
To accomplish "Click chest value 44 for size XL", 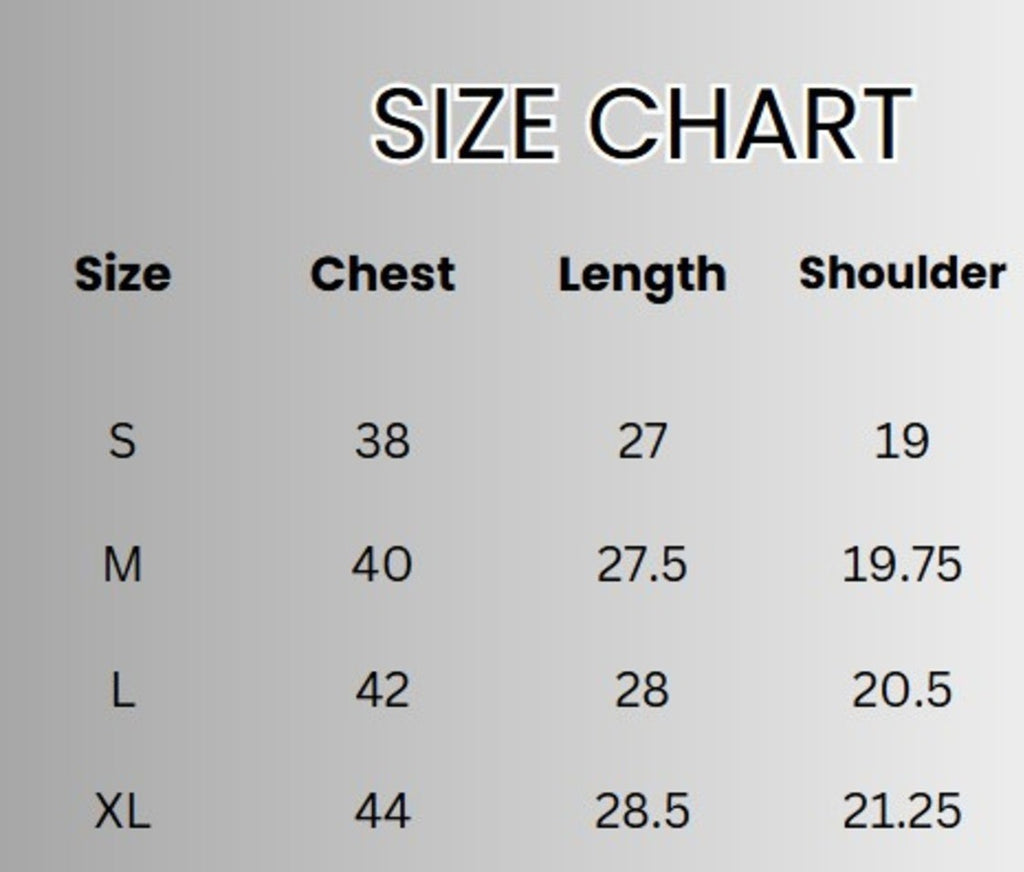I will pos(382,811).
